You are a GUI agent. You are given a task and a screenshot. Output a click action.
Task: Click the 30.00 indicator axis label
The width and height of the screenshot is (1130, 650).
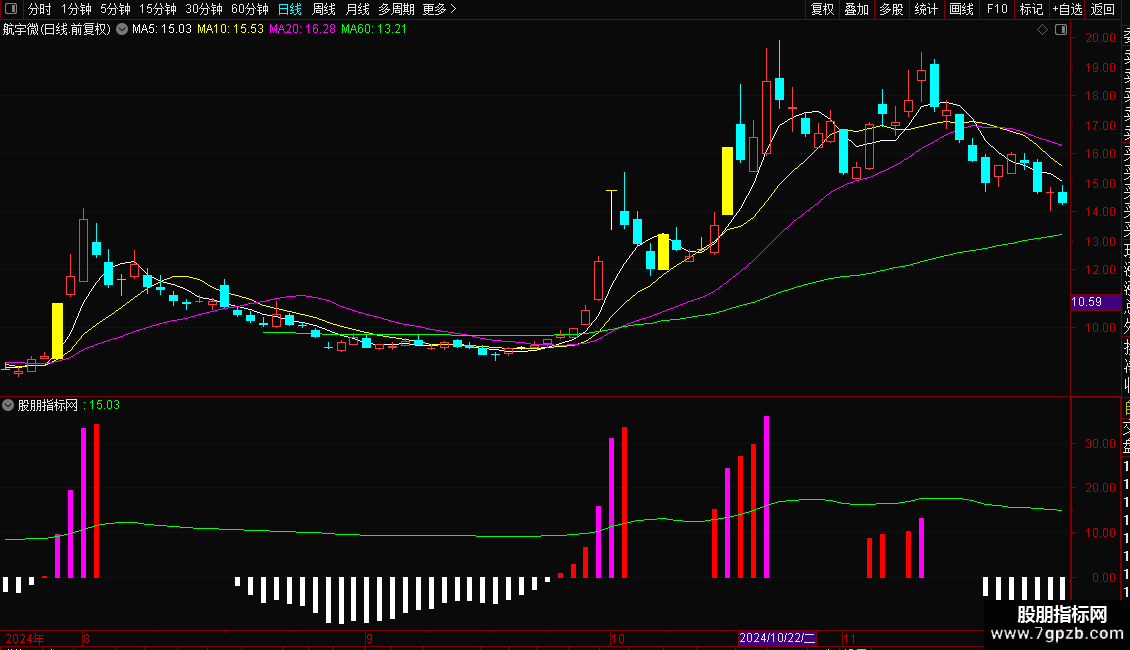(x=1100, y=444)
